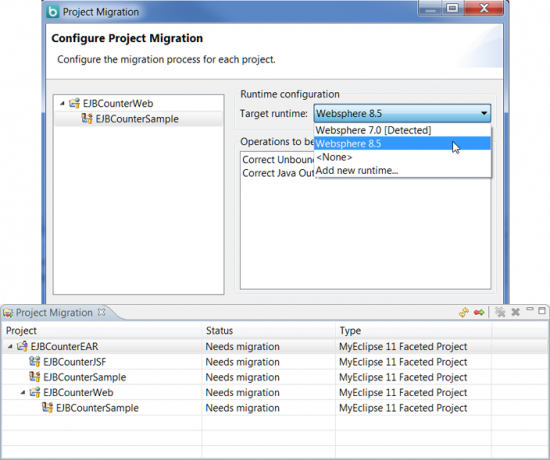Click the icon of EJBCounterSample nested under EJBCounterWeb
550x460 pixels.
47,407
